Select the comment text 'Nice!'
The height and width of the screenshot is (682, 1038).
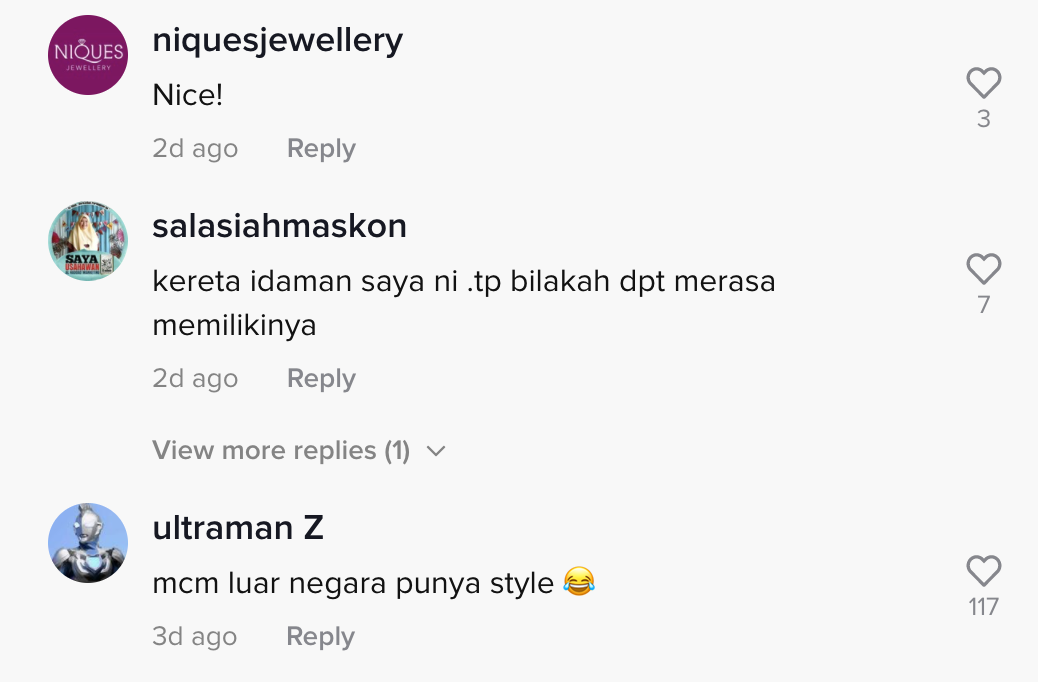(187, 95)
